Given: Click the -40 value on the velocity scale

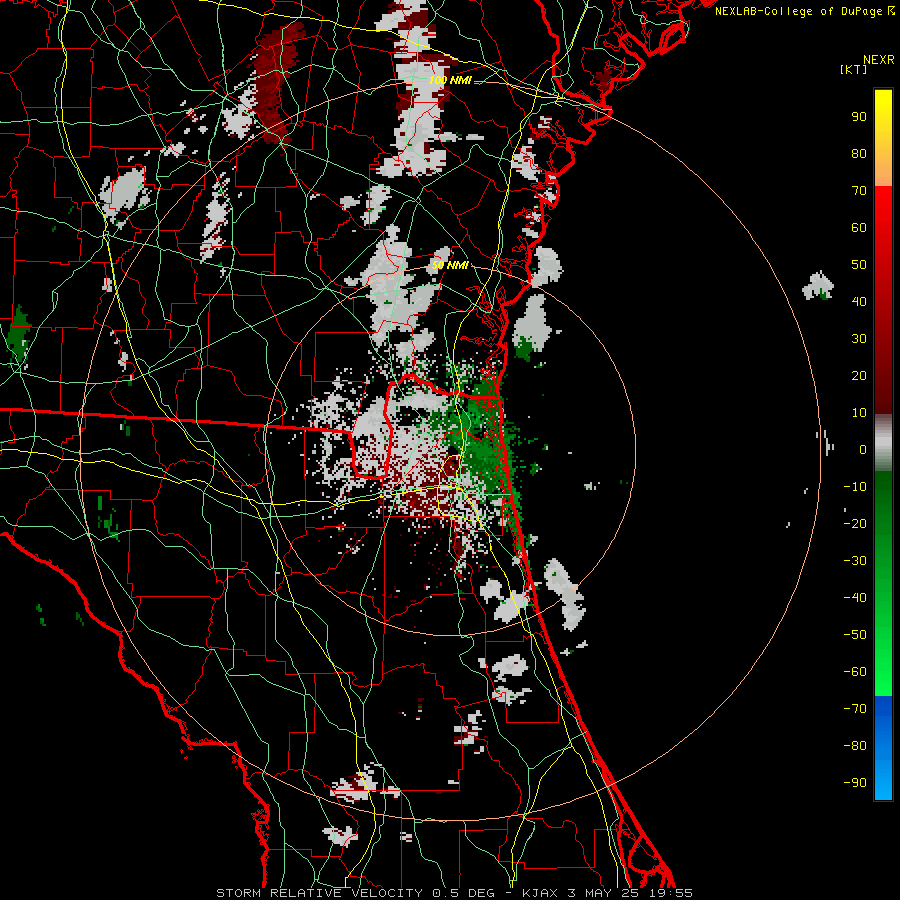Looking at the screenshot, I should click(x=855, y=598).
